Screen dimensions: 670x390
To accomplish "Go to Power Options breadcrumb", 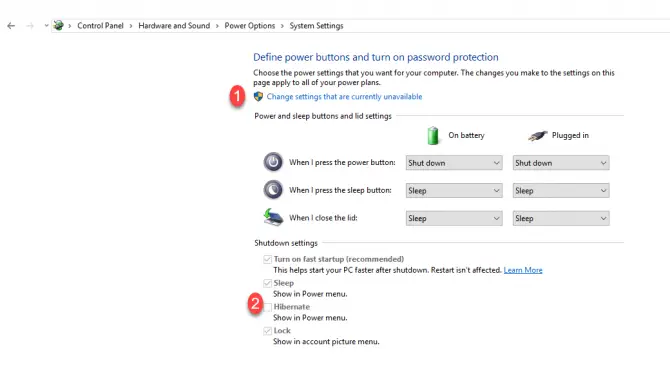I will click(250, 26).
